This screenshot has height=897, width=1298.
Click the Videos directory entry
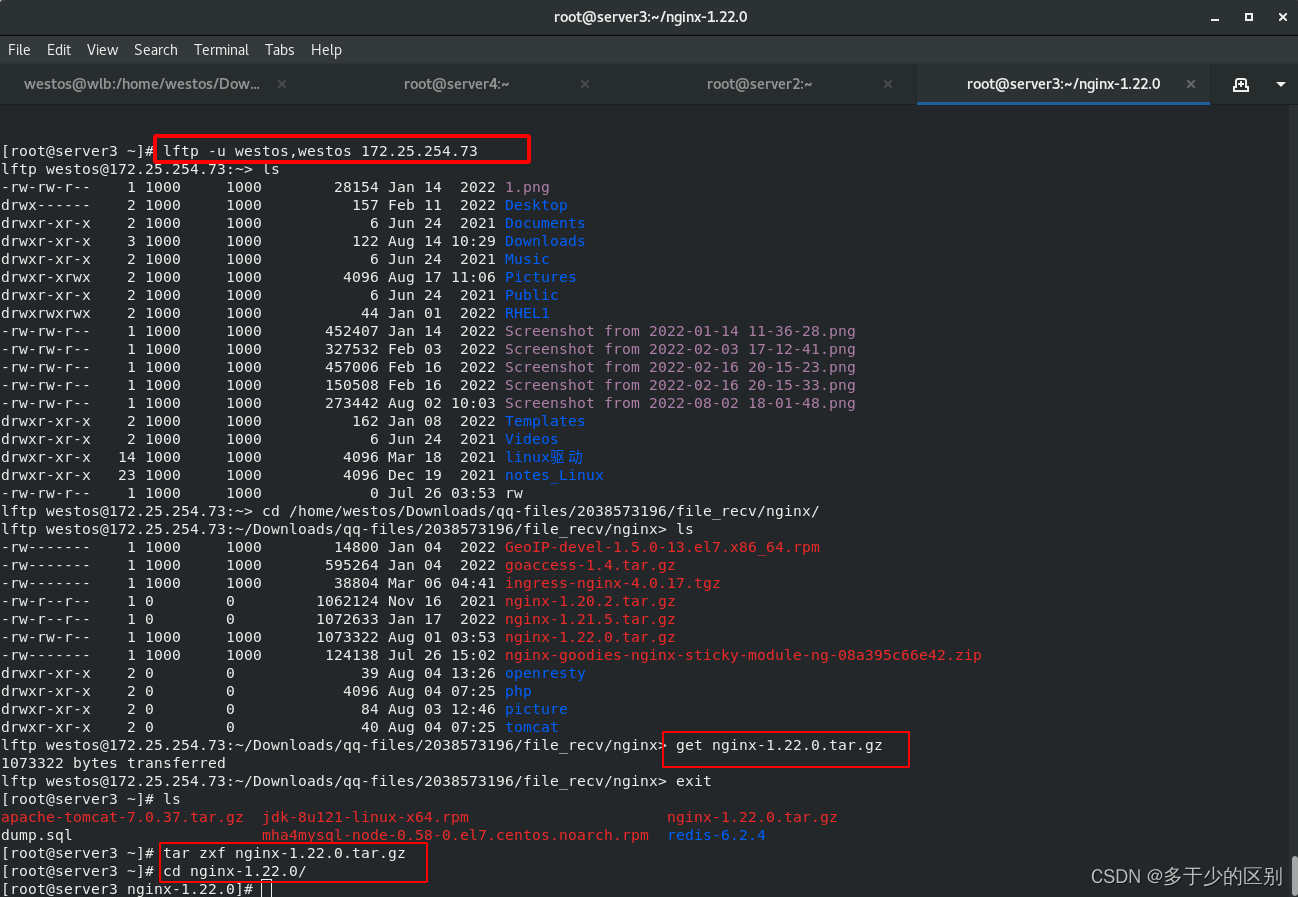[532, 439]
